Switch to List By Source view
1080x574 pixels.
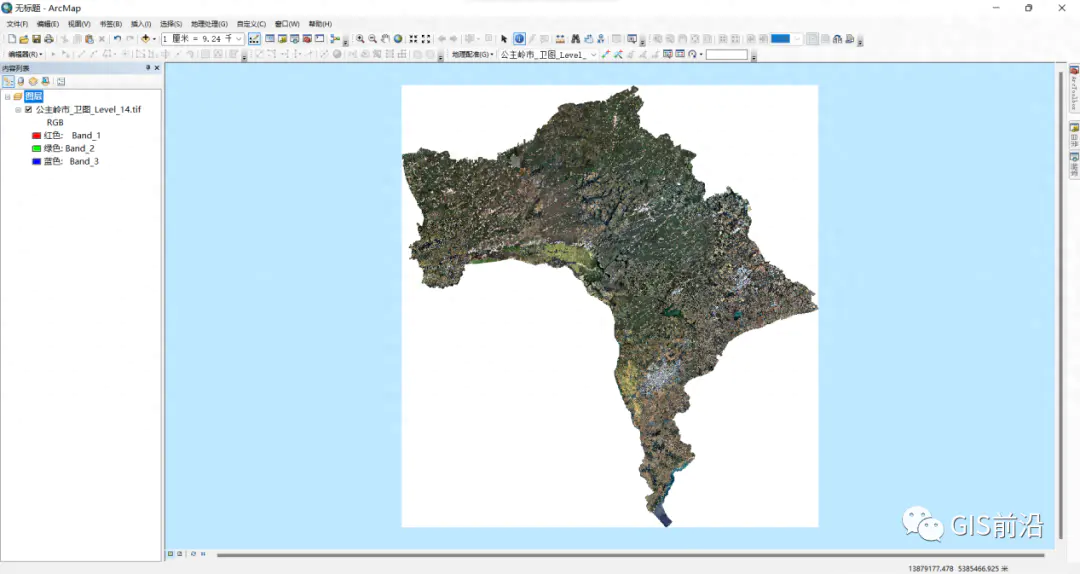[20, 81]
